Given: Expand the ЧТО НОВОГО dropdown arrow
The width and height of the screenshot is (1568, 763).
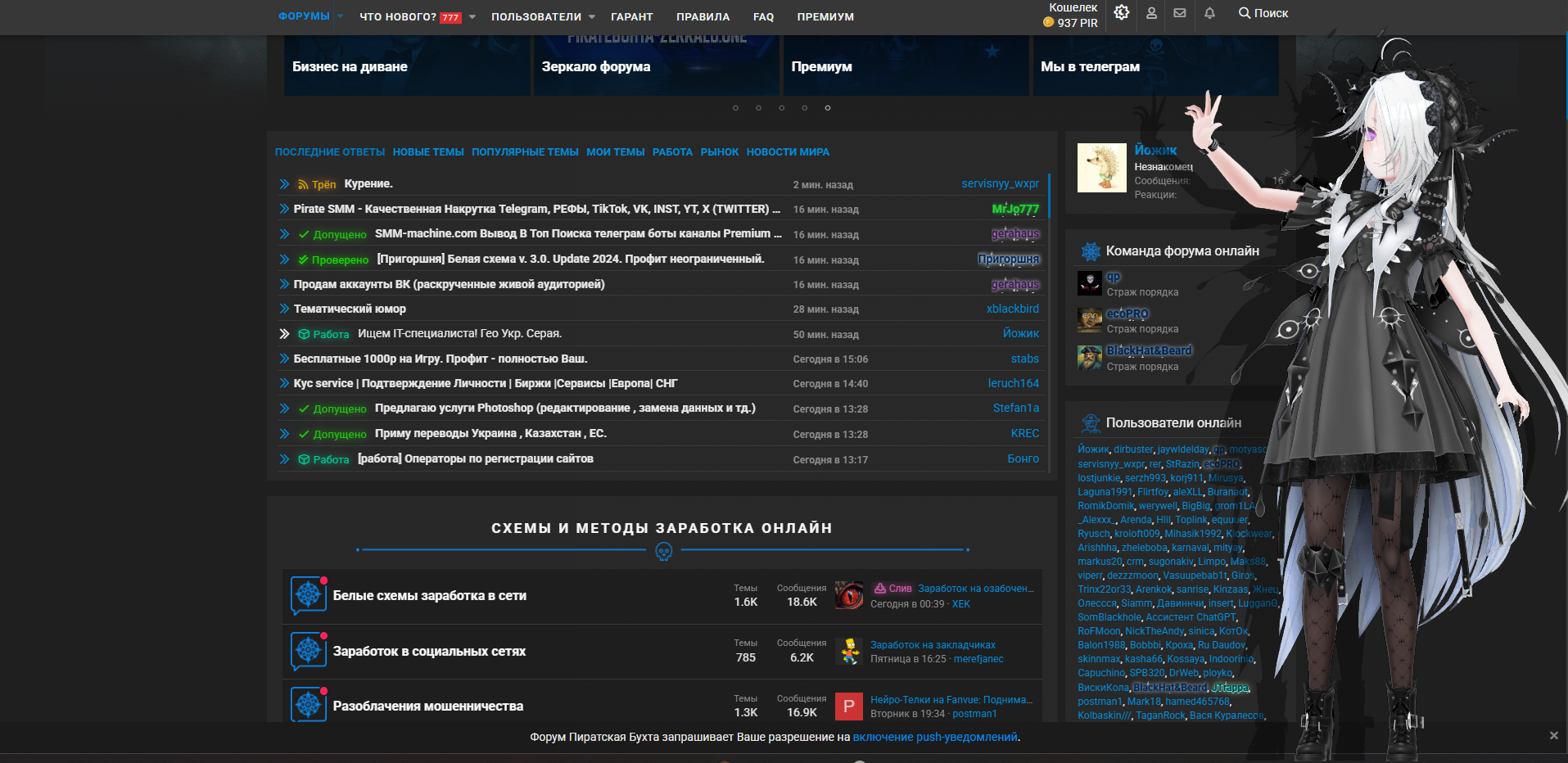Looking at the screenshot, I should pos(472,17).
